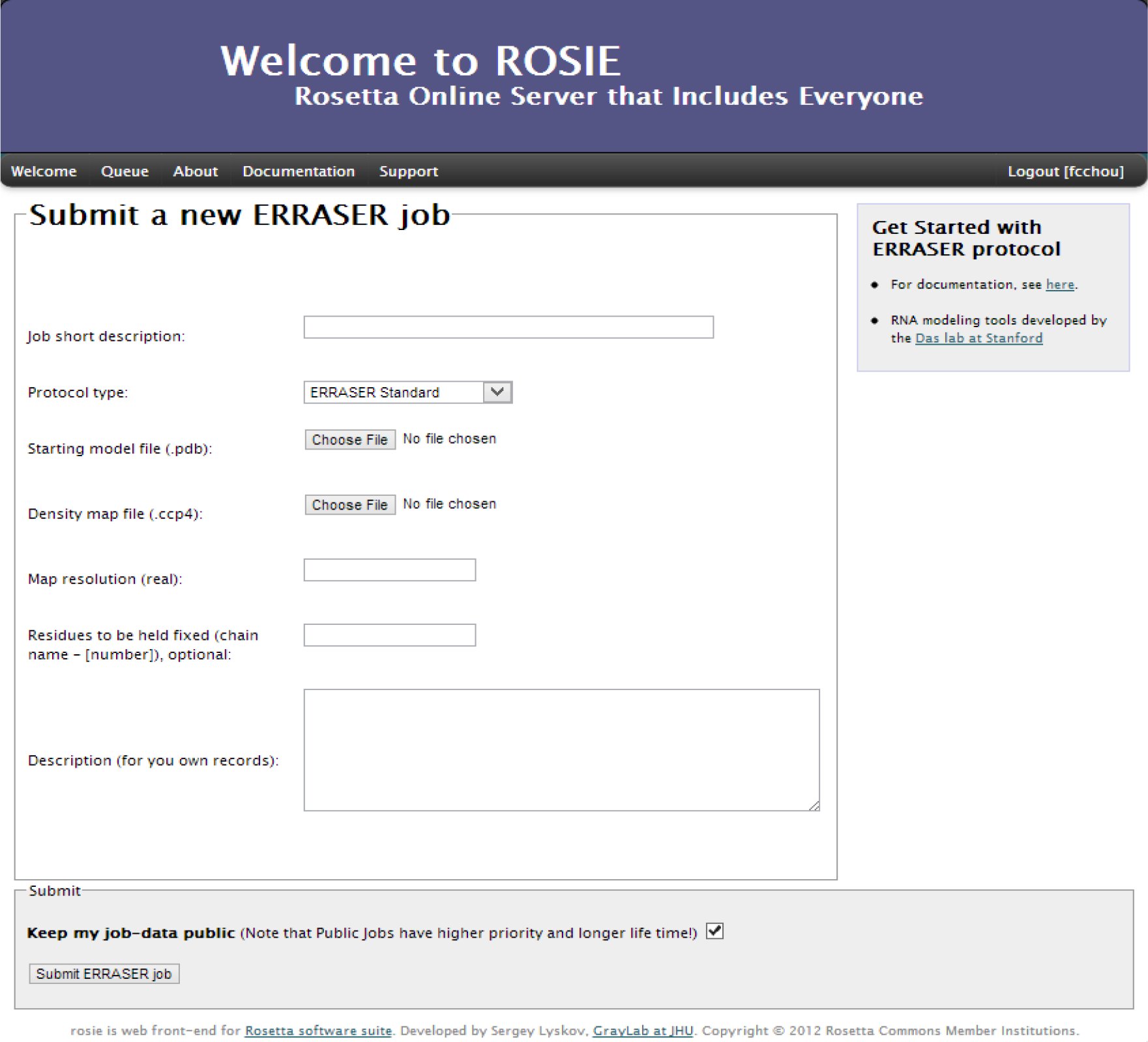
Task: Click the 'Submit a new ERRASER job' heading
Action: tap(240, 215)
